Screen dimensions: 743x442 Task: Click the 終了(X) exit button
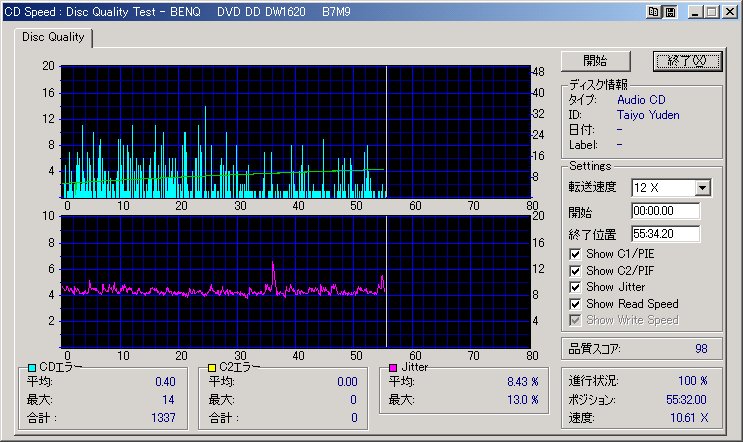click(686, 61)
